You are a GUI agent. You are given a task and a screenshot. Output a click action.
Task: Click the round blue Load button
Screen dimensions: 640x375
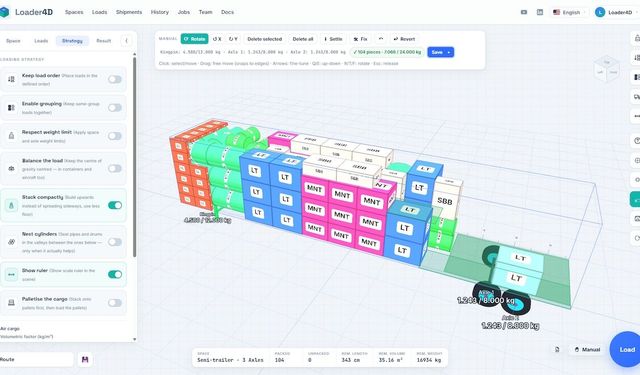pyautogui.click(x=626, y=349)
